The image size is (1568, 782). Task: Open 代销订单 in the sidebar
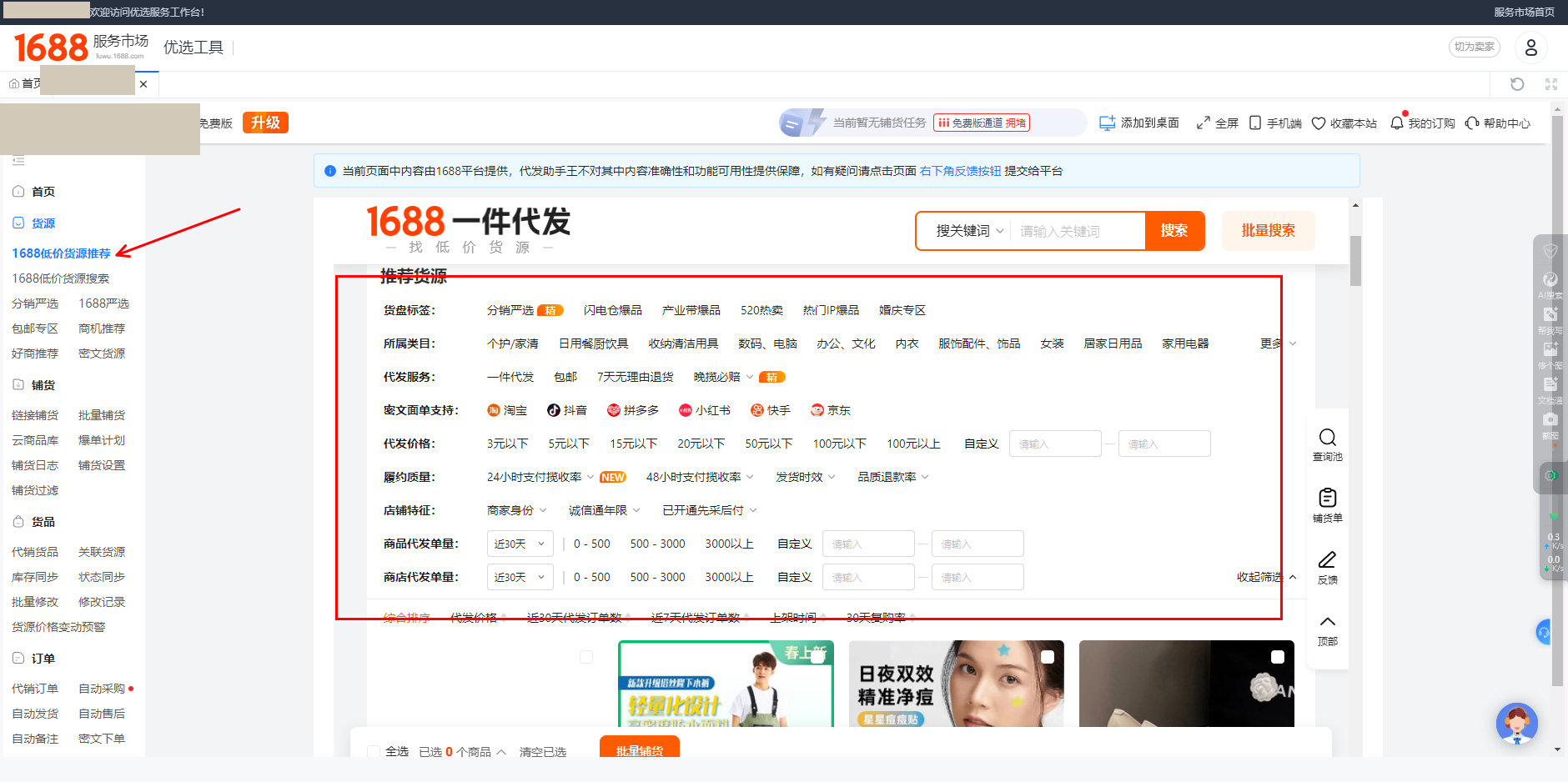[35, 689]
